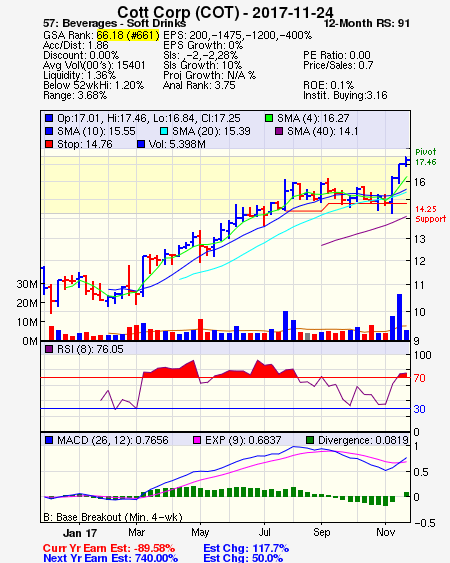Click the blue SMA (10) legend swatch

coord(49,131)
